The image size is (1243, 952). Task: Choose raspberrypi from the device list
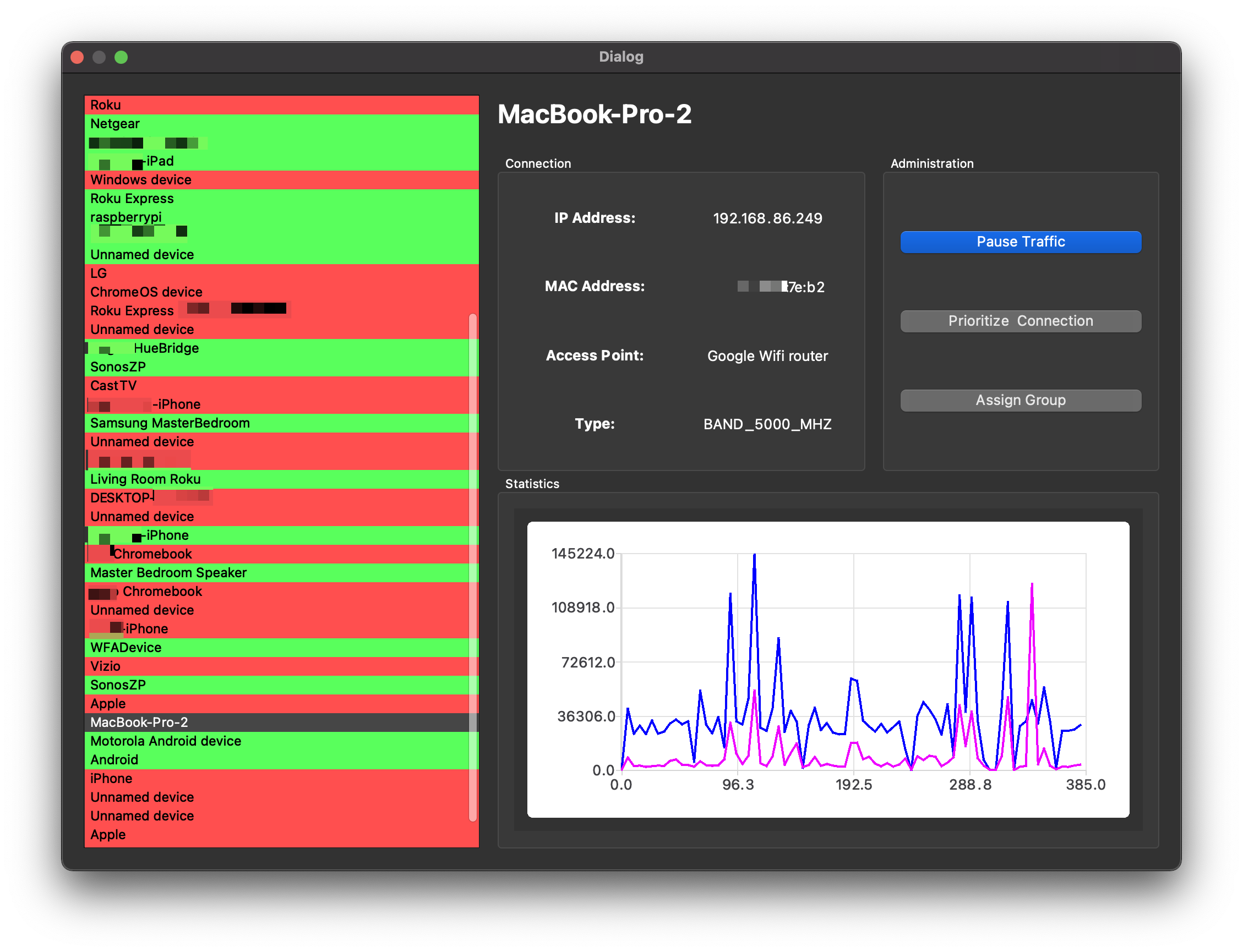tap(126, 217)
